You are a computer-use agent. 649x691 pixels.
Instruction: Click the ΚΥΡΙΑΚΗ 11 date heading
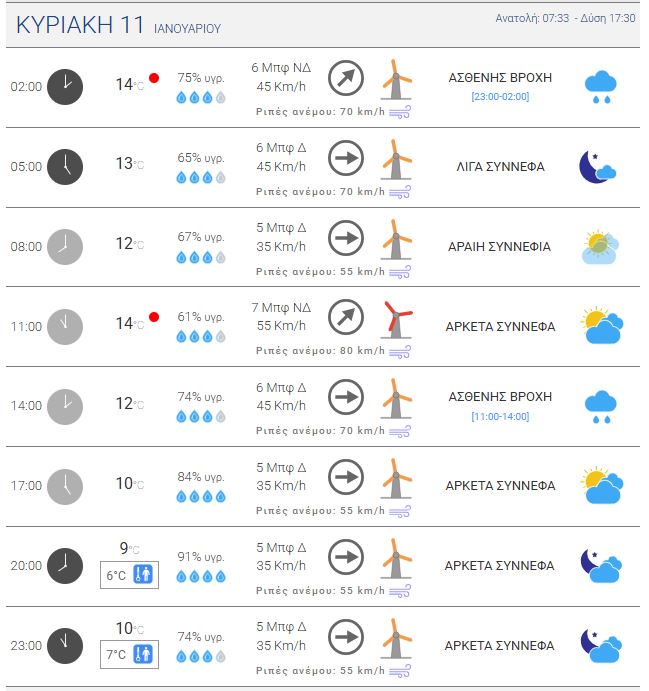80,26
